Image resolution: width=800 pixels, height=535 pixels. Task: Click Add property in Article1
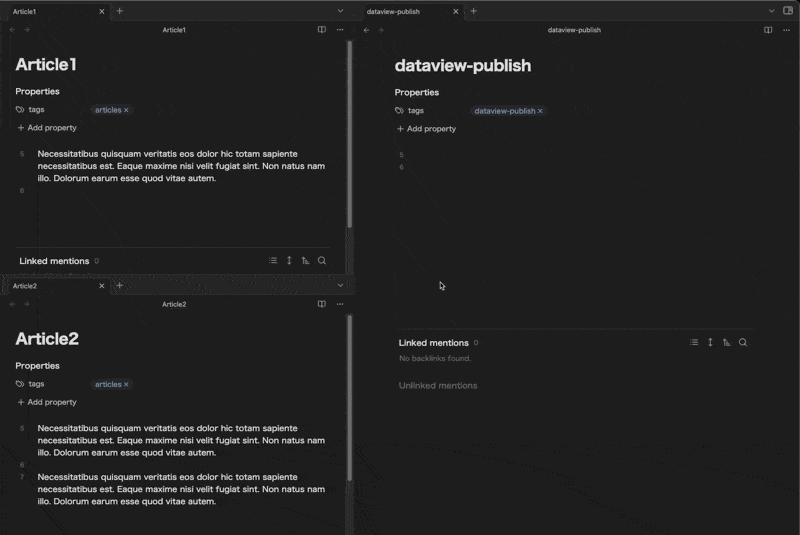[x=47, y=128]
